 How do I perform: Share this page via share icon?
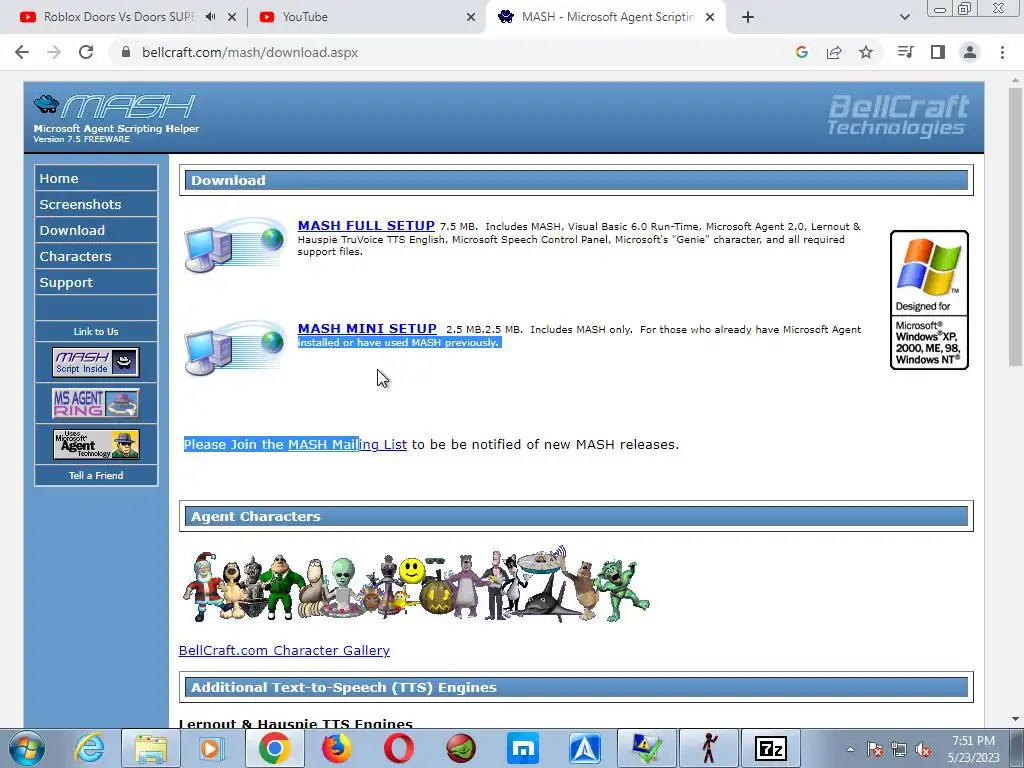(x=834, y=52)
